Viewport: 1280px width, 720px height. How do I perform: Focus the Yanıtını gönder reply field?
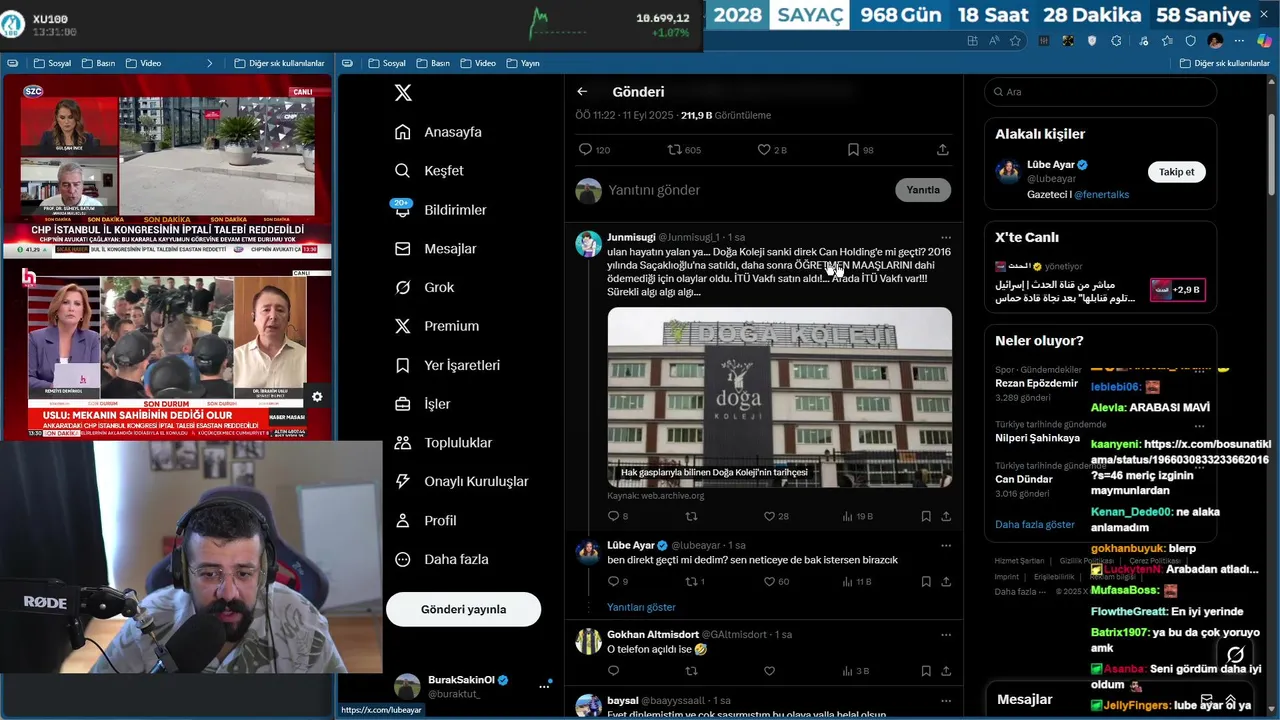[x=748, y=190]
